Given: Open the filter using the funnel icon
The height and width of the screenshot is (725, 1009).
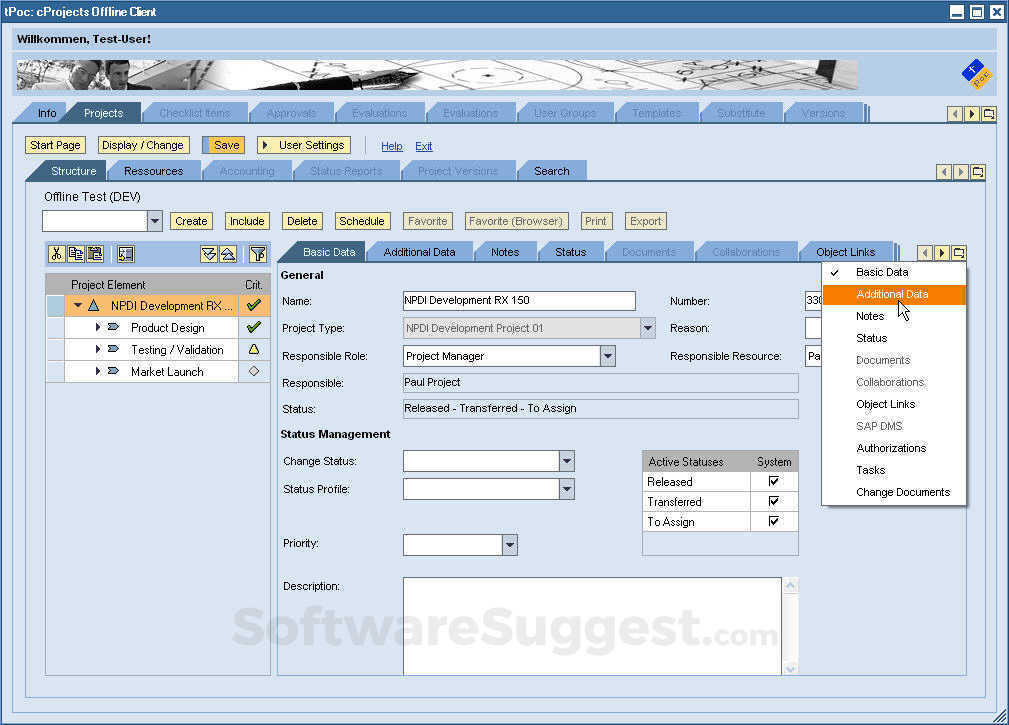Looking at the screenshot, I should 258,253.
